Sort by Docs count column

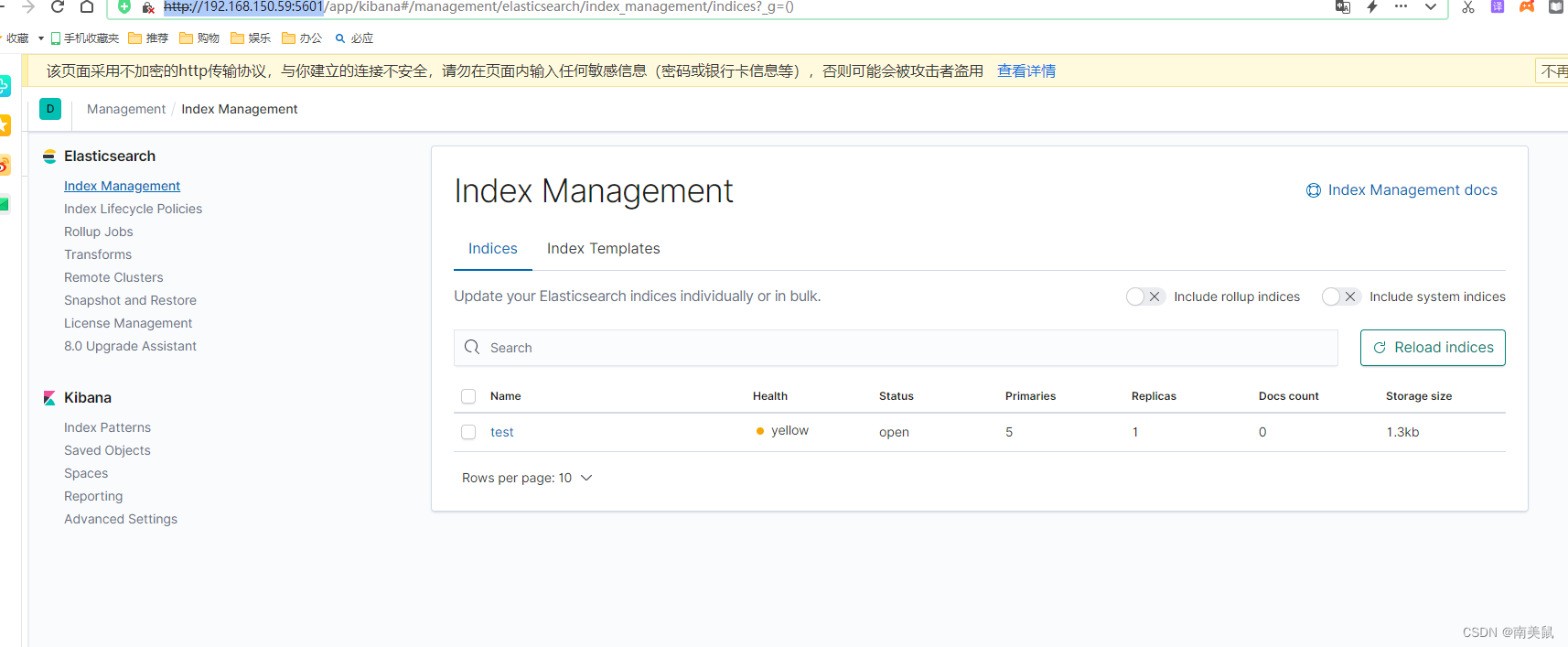point(1289,396)
